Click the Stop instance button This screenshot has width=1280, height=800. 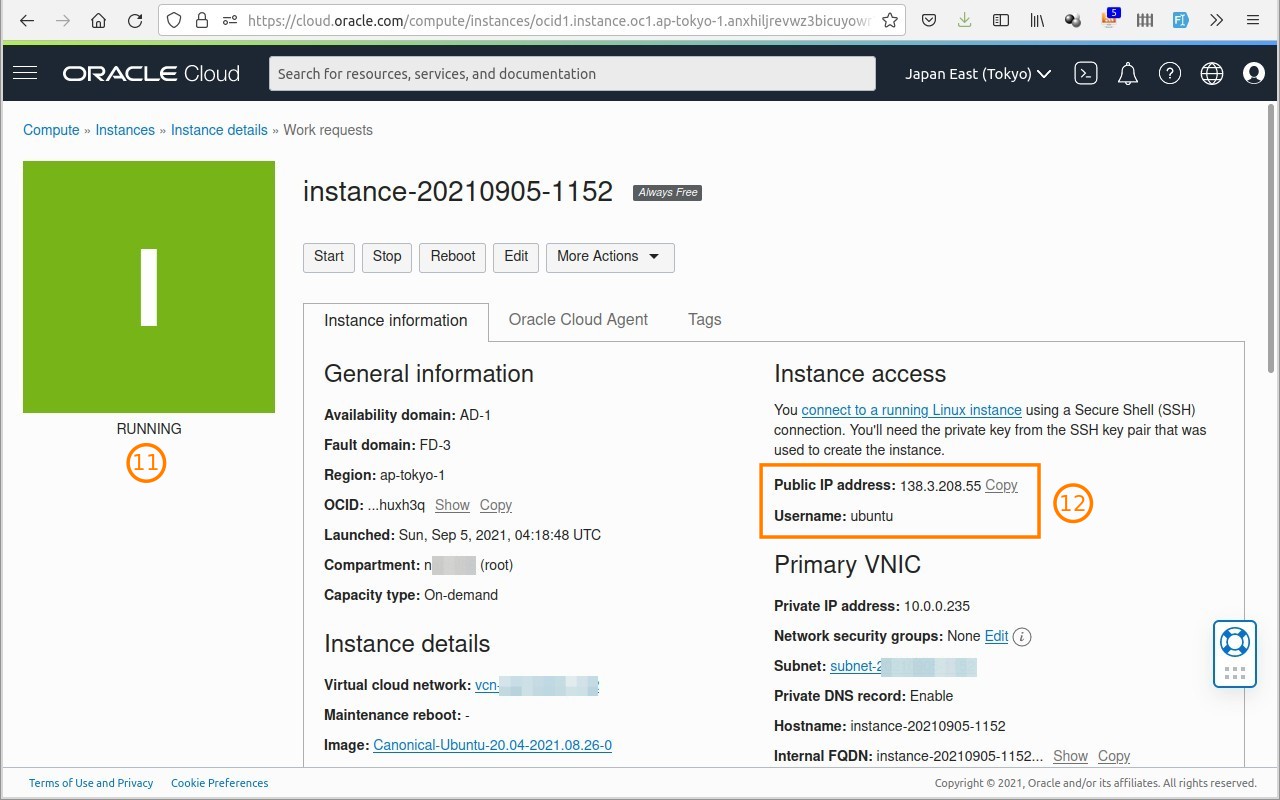pyautogui.click(x=387, y=257)
